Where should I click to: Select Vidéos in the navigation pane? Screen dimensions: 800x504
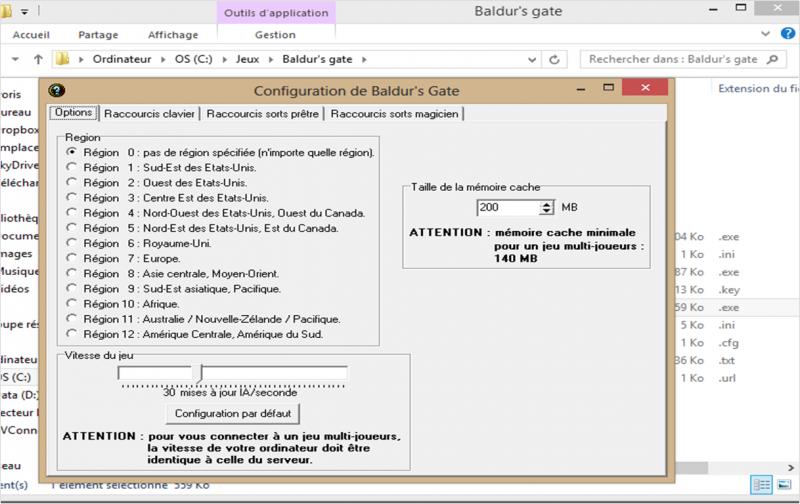pos(15,289)
